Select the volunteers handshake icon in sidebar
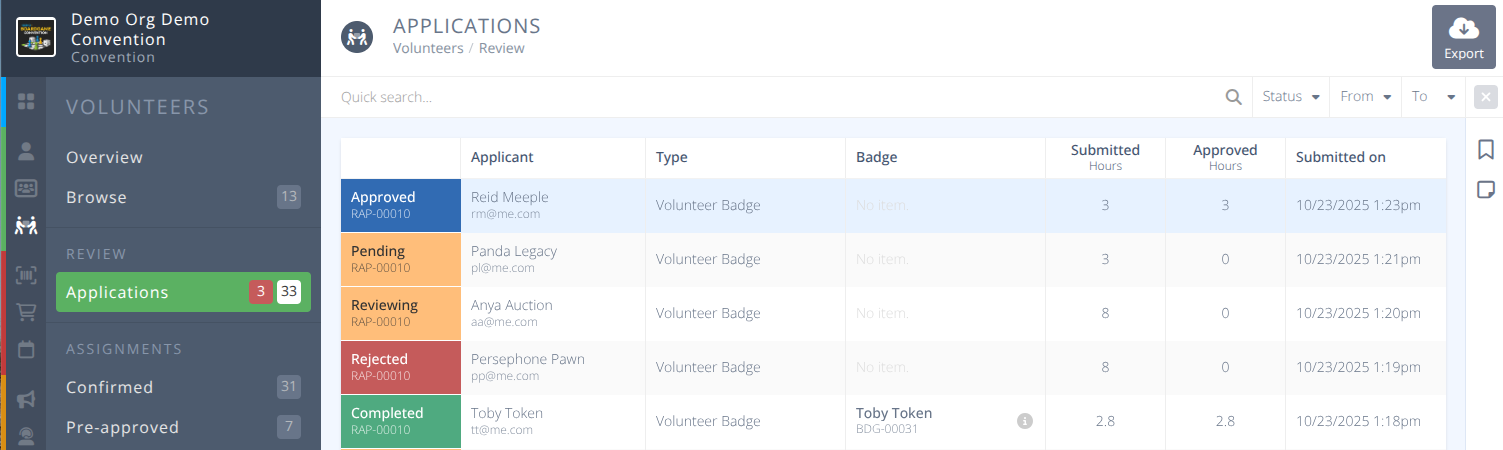Screen dimensions: 1503x450 point(26,226)
